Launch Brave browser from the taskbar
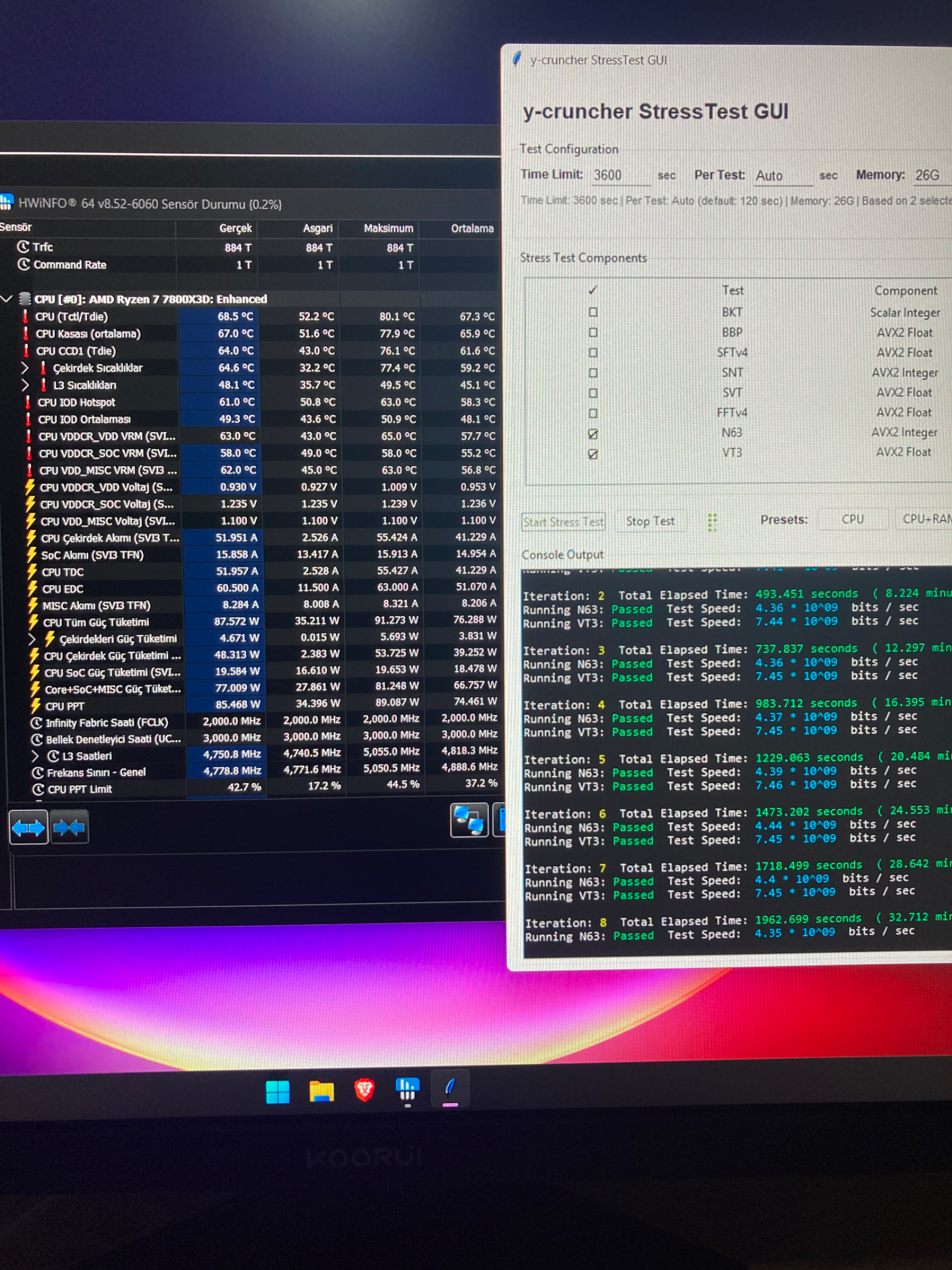 [x=364, y=1091]
